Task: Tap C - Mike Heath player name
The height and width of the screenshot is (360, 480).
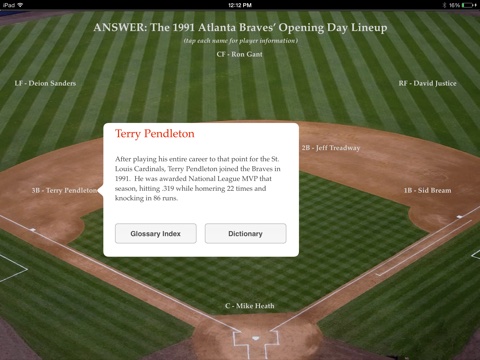Action: [x=249, y=306]
